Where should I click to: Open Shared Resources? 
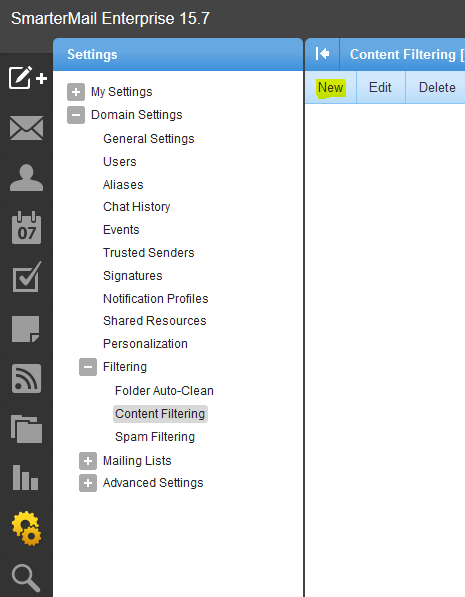click(x=155, y=321)
